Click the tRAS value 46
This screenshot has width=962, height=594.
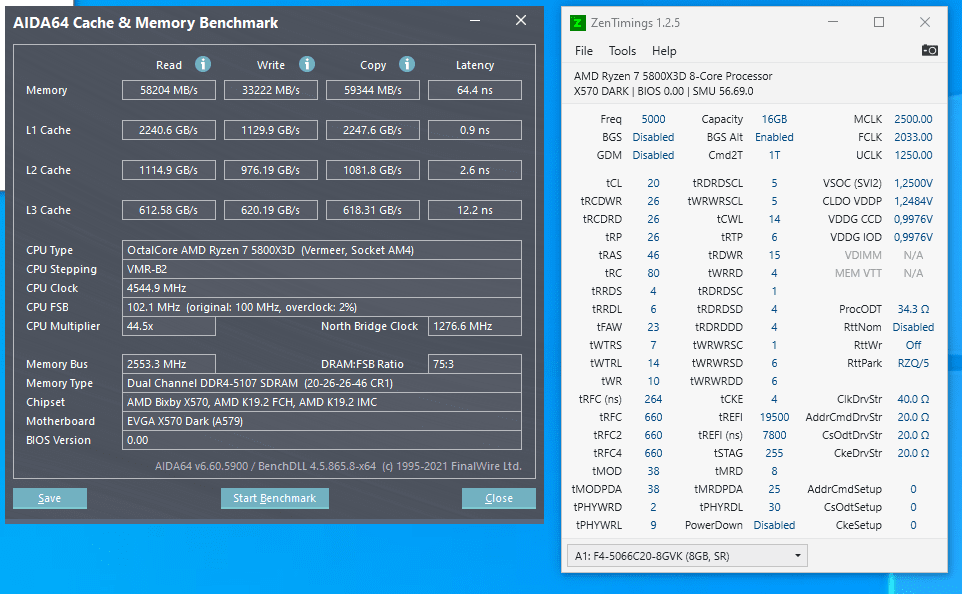click(653, 255)
